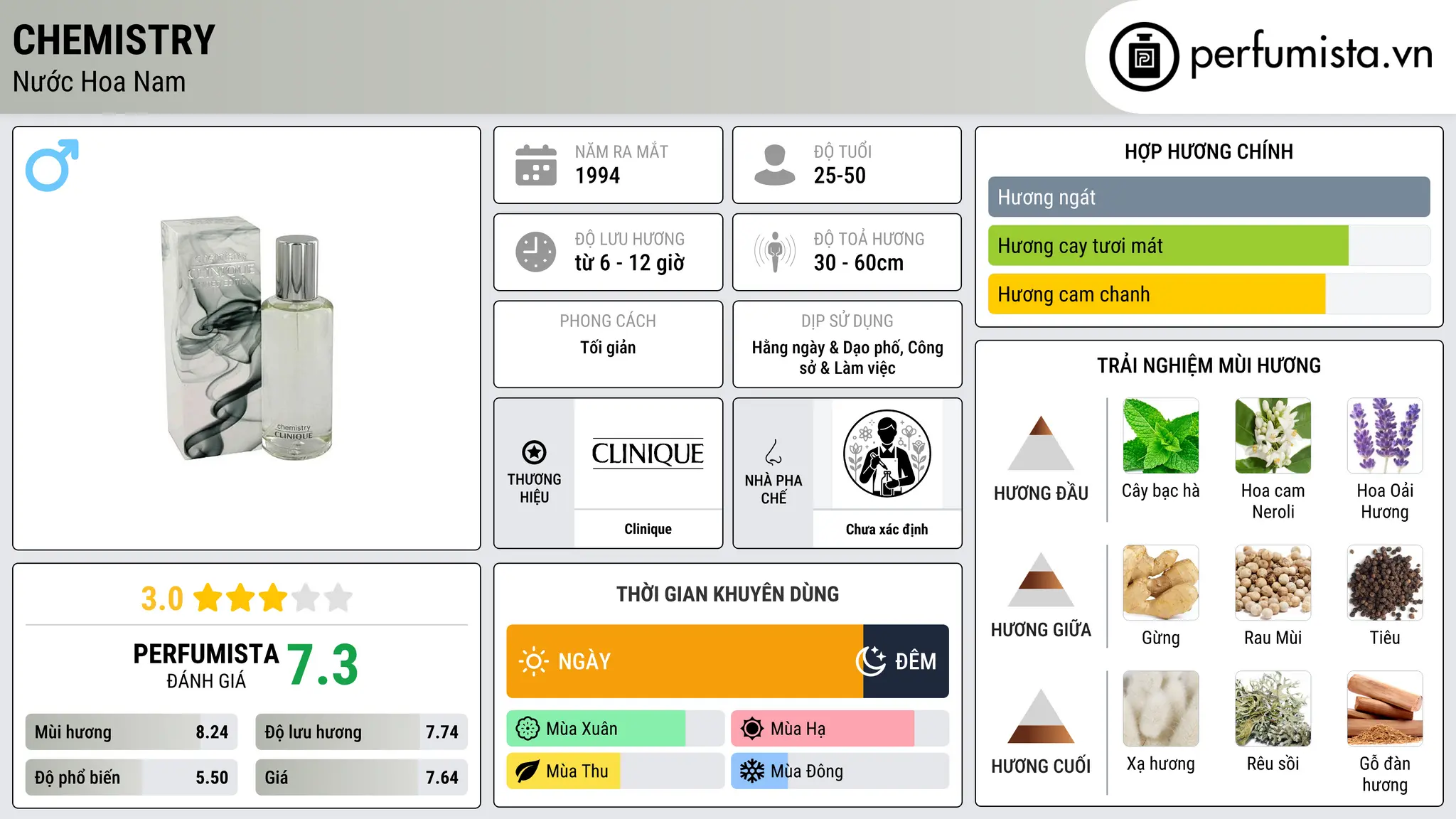Click the perfumer illustration above Chưa xác định
1456x819 pixels.
887,454
